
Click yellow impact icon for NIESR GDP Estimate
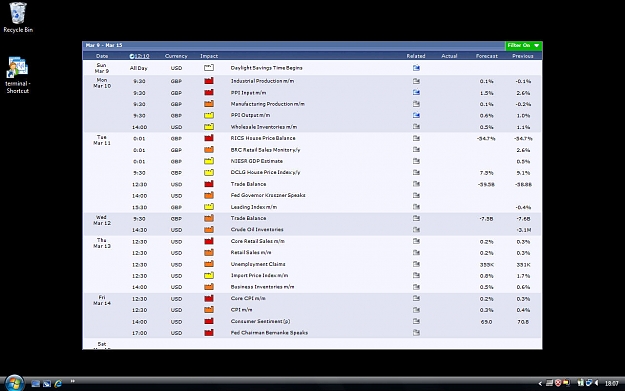[209, 161]
